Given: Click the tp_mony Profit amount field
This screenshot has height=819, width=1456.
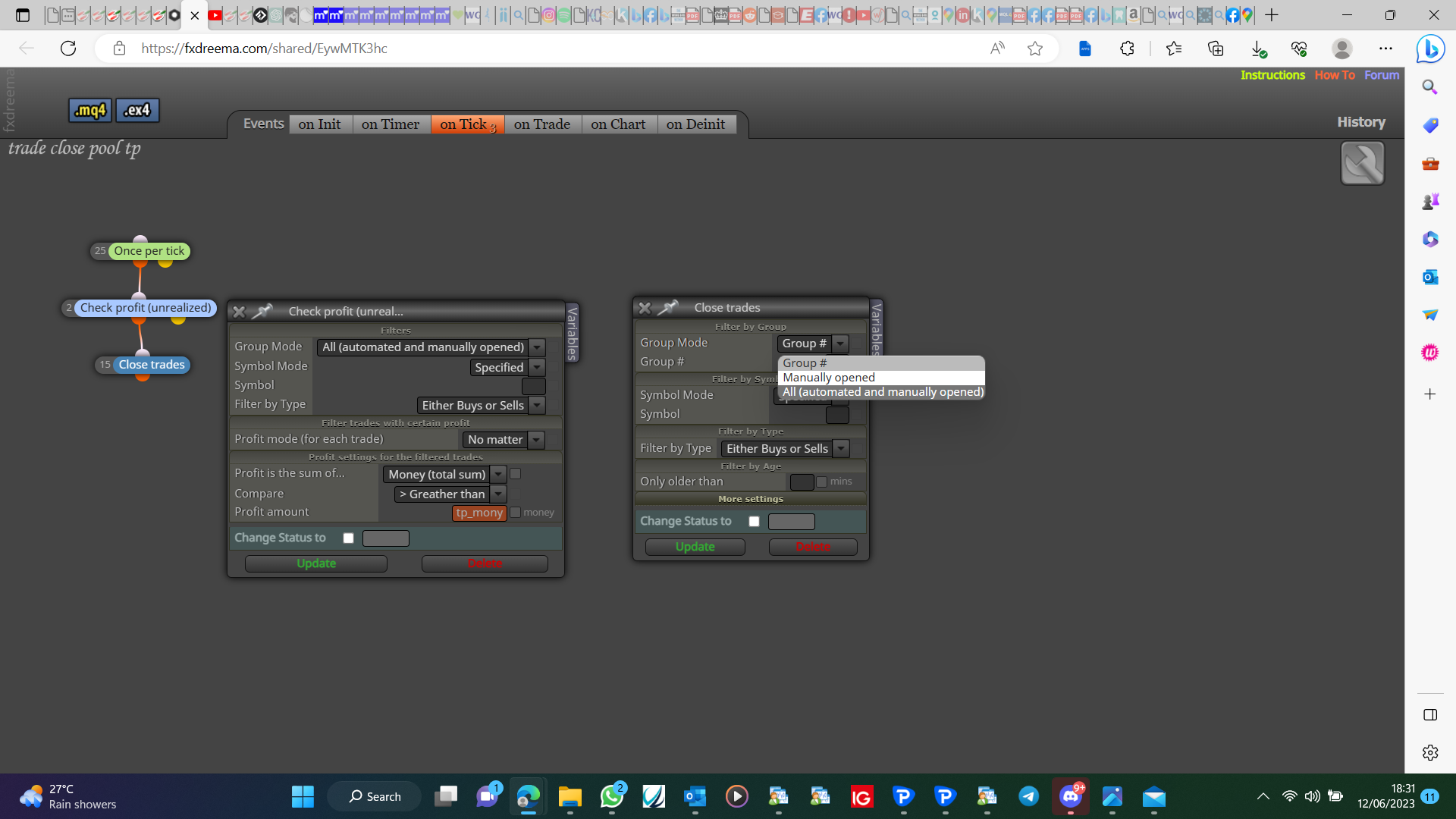Looking at the screenshot, I should coord(479,513).
